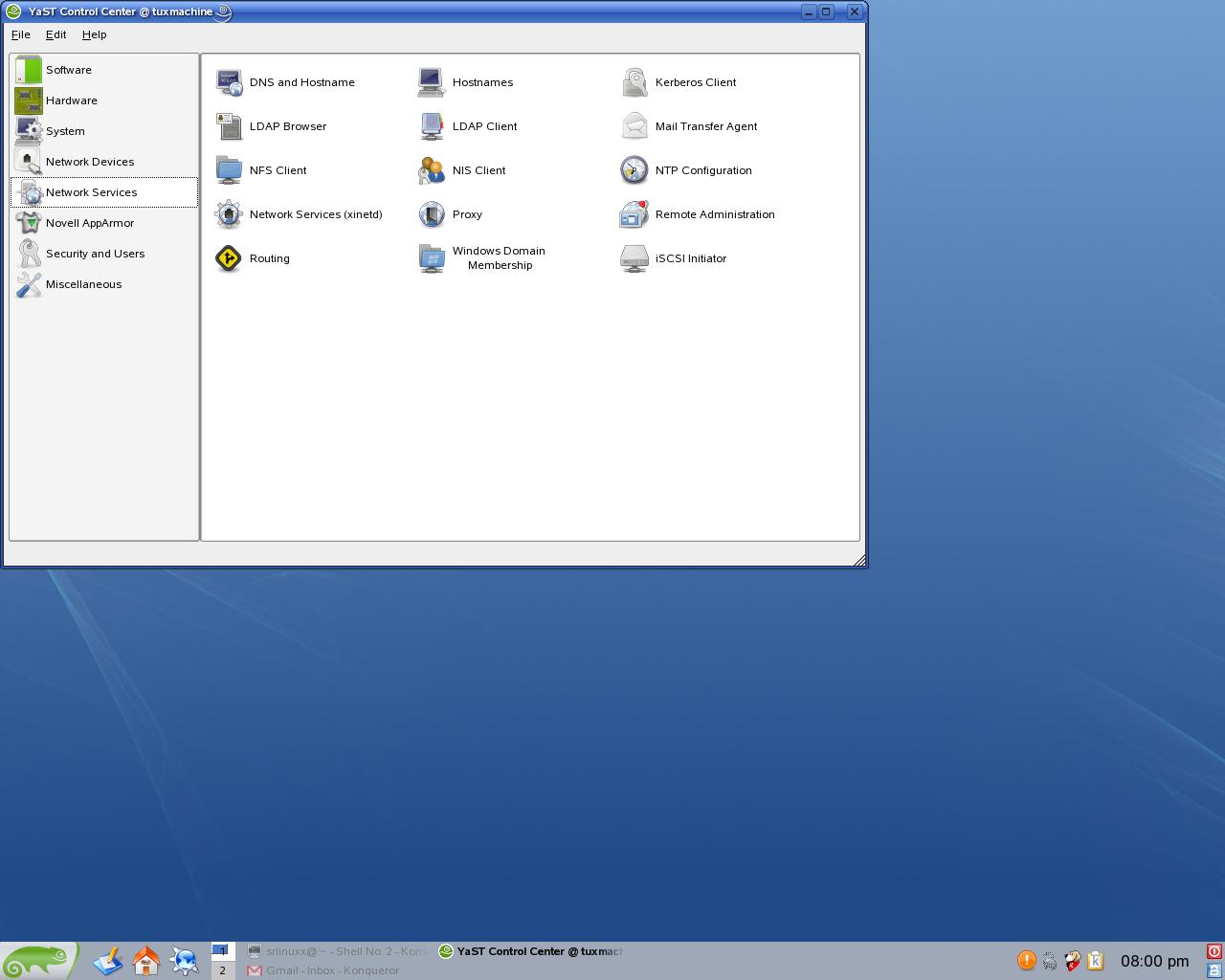Select the Security and Users category icon

click(x=29, y=254)
